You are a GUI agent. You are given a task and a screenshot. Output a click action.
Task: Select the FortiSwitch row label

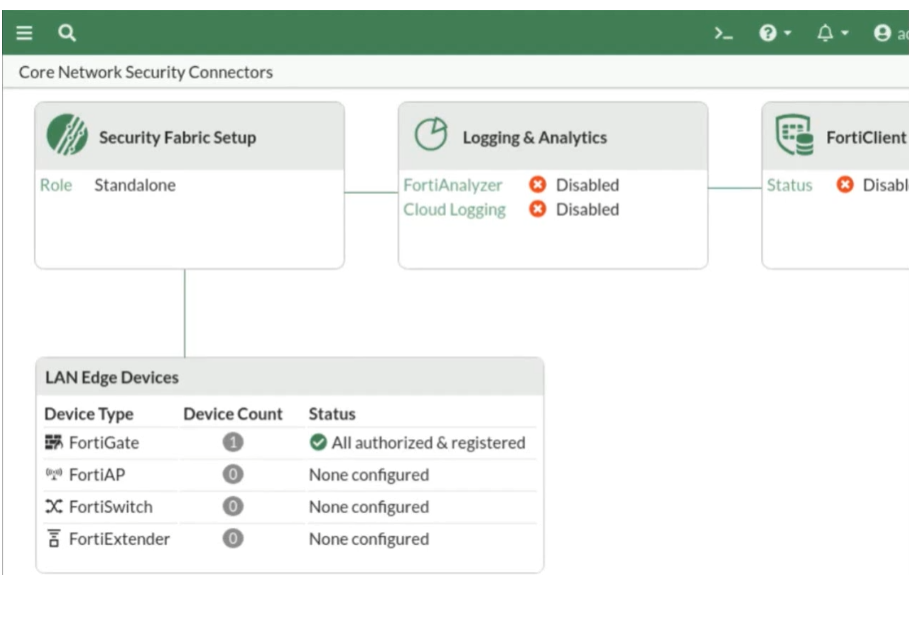(x=110, y=507)
